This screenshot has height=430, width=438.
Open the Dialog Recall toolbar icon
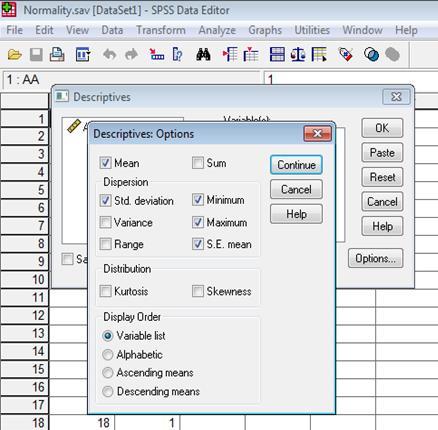click(x=83, y=54)
